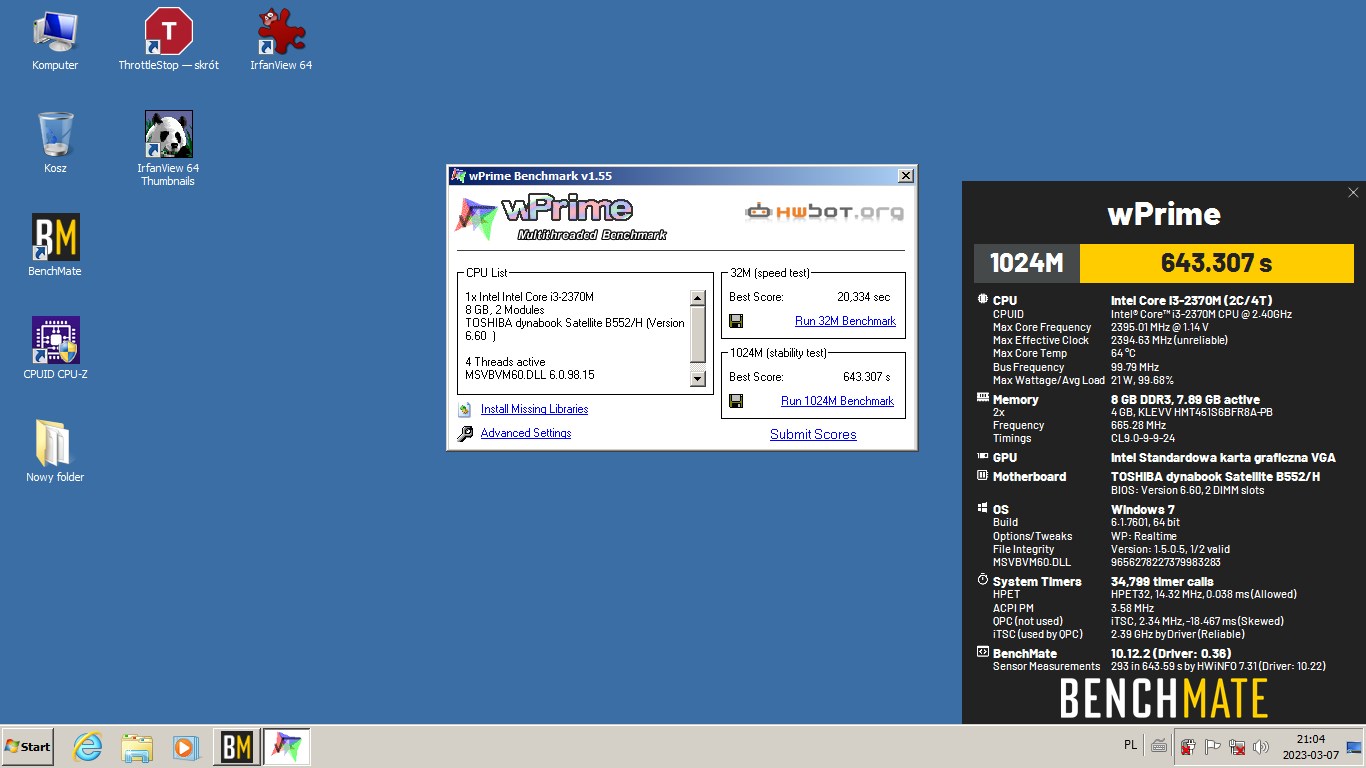This screenshot has height=768, width=1366.
Task: Open Internet Explorer from the taskbar
Action: pos(88,746)
